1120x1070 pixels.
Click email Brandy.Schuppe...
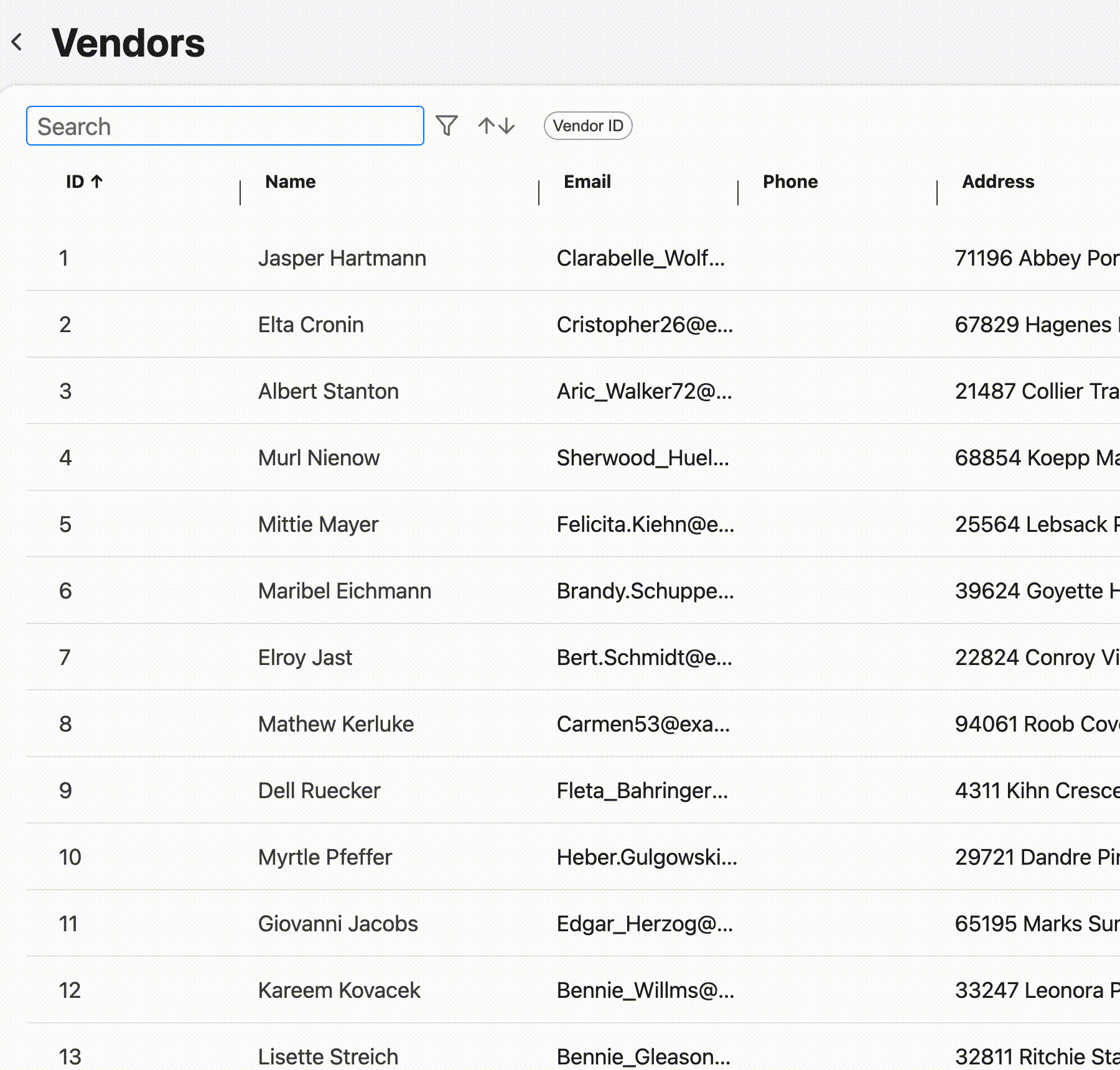click(x=645, y=591)
